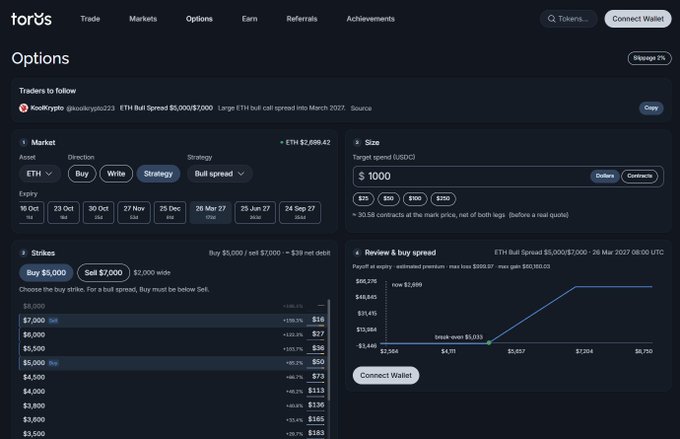Viewport: 680px width, 439px height.
Task: Open the Referrals page
Action: [x=302, y=19]
